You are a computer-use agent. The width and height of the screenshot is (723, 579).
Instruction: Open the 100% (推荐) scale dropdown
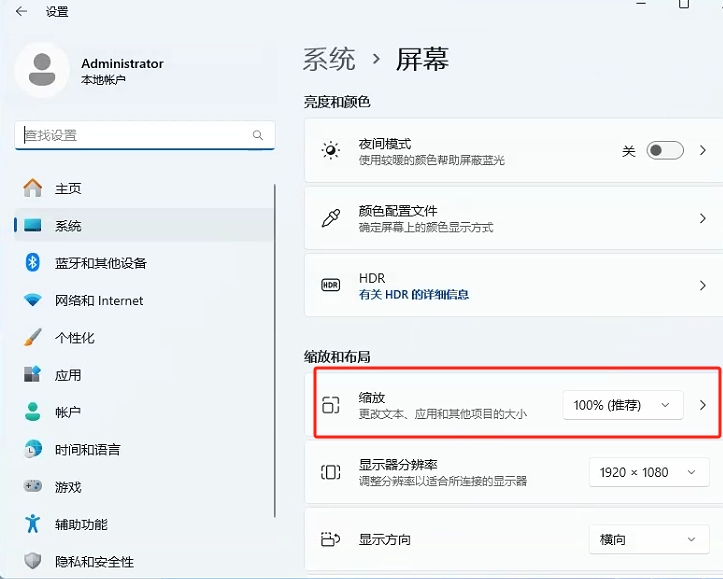pyautogui.click(x=622, y=405)
